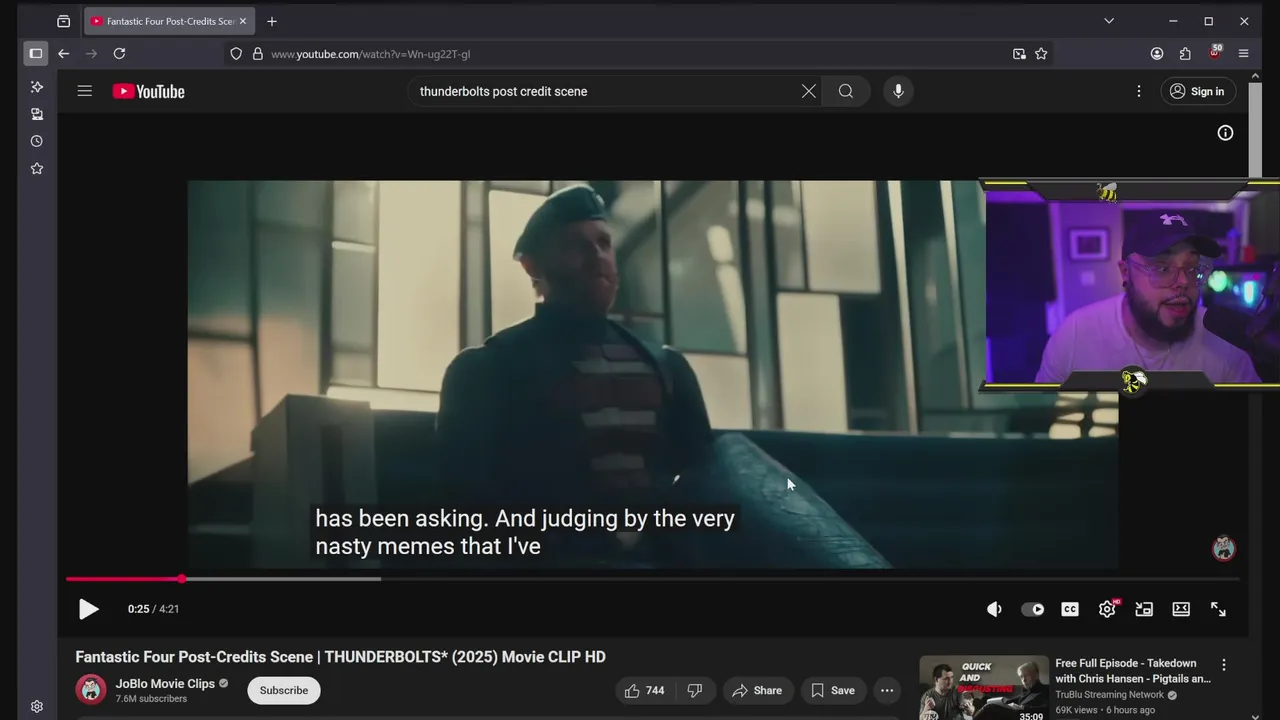The height and width of the screenshot is (720, 1280).
Task: Go to YouTube home via logo
Action: [x=149, y=91]
